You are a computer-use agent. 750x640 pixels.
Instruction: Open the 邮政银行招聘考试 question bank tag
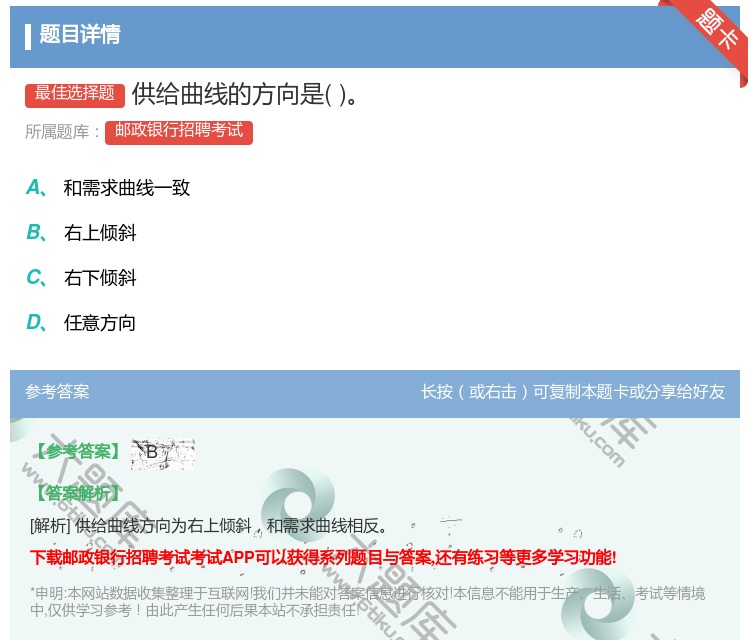(179, 132)
